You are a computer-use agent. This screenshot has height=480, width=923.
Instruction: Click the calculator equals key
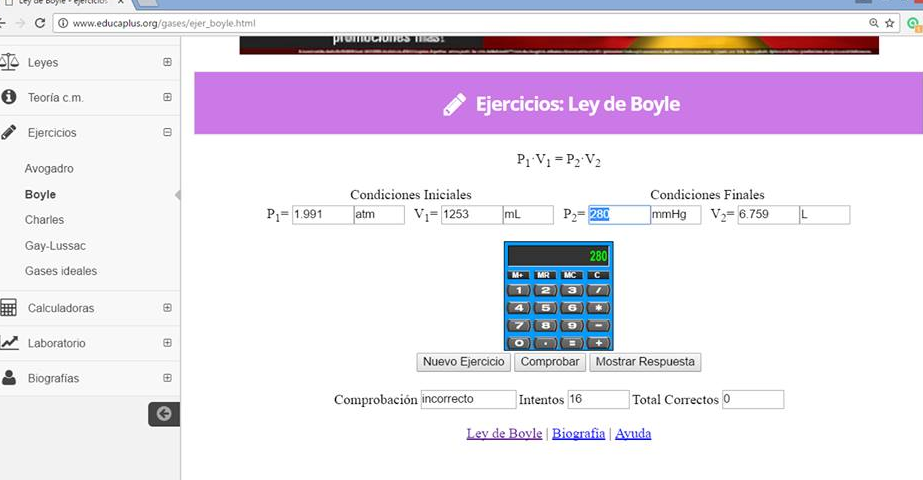(x=572, y=343)
